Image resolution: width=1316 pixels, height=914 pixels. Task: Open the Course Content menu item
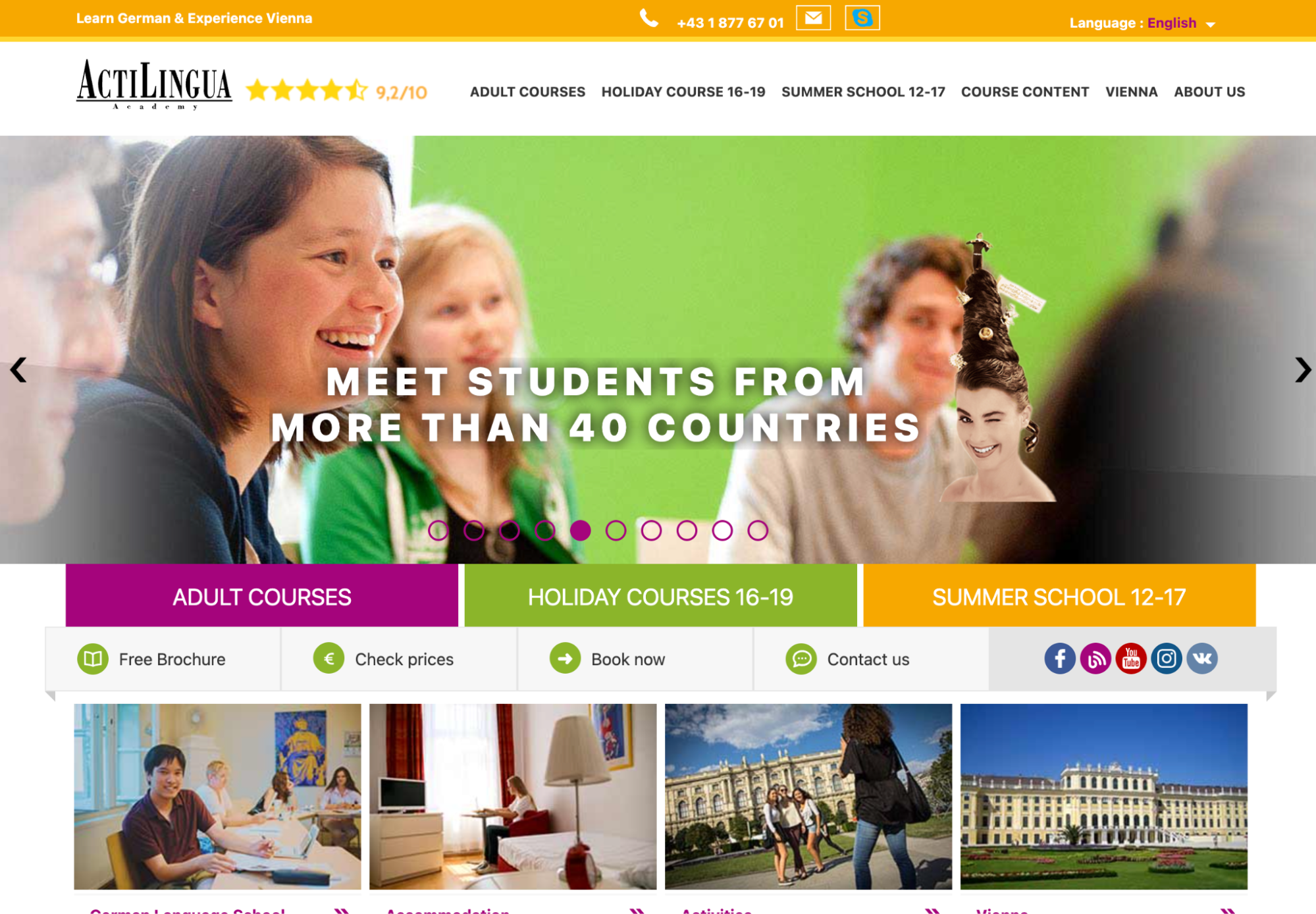tap(1025, 92)
